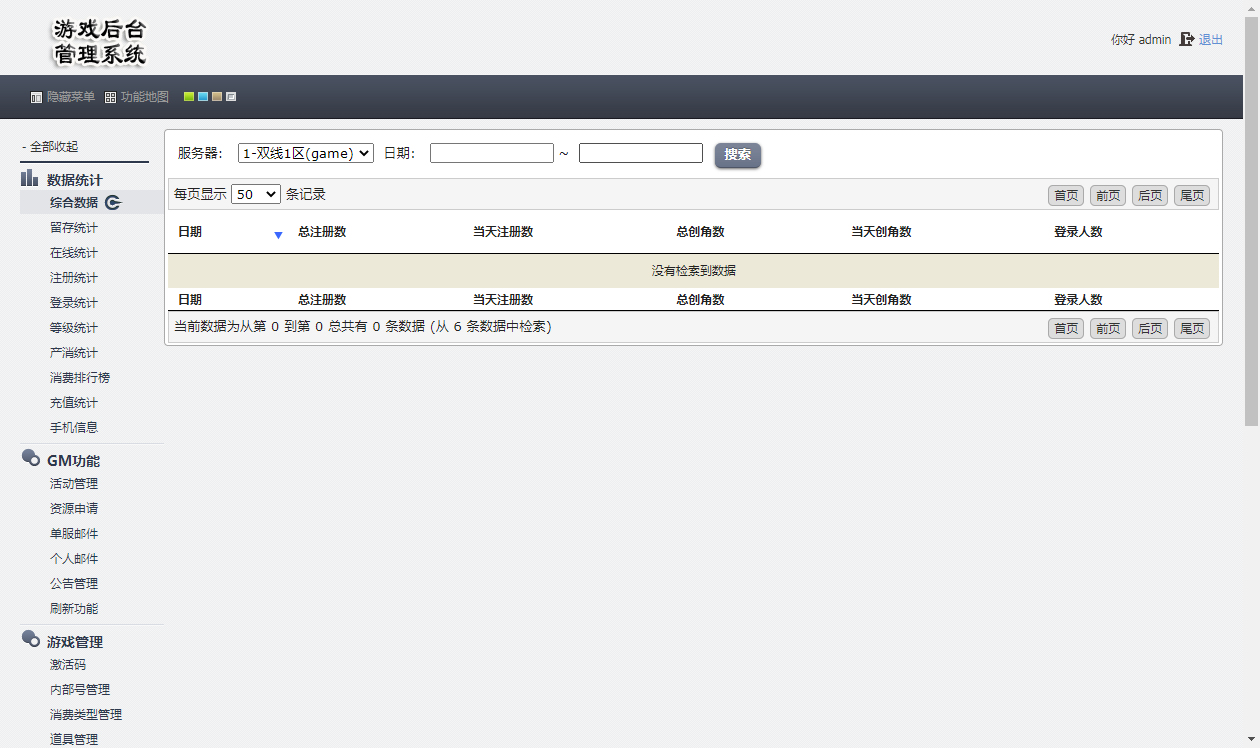This screenshot has width=1260, height=748.
Task: Click the 隐藏菜单 hide-menu icon
Action: point(37,97)
